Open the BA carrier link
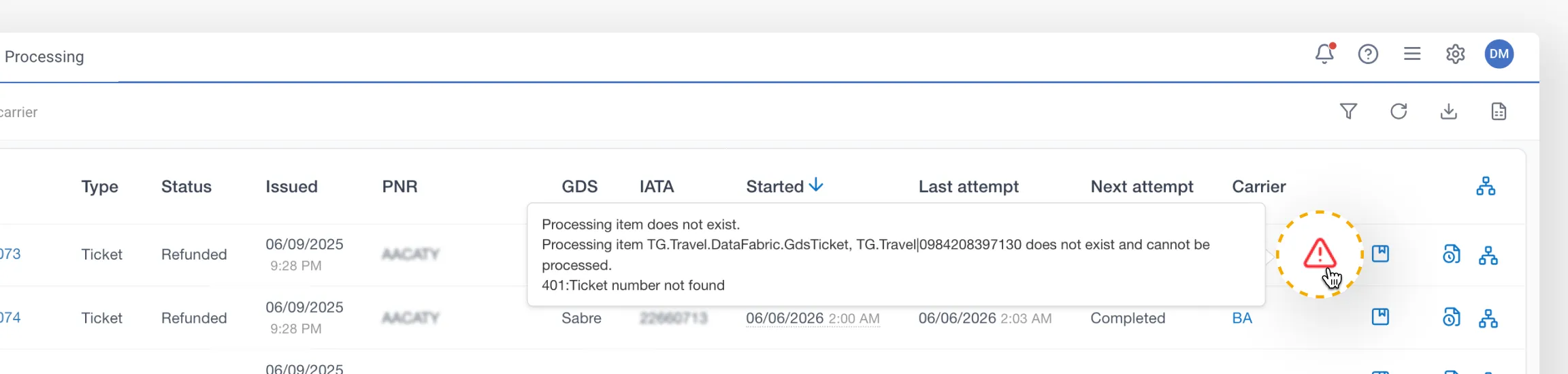 coord(1242,318)
